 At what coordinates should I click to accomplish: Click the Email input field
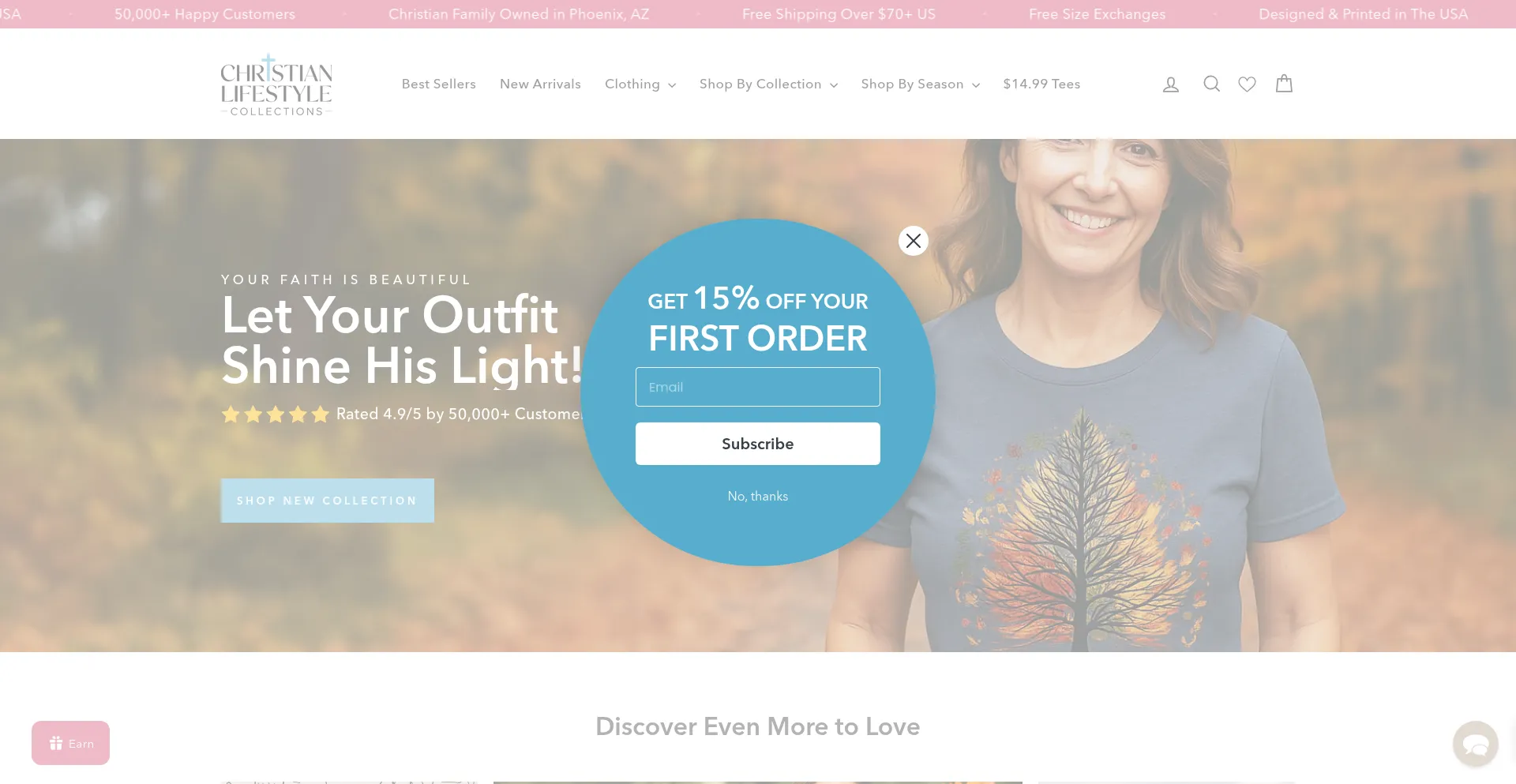[758, 387]
